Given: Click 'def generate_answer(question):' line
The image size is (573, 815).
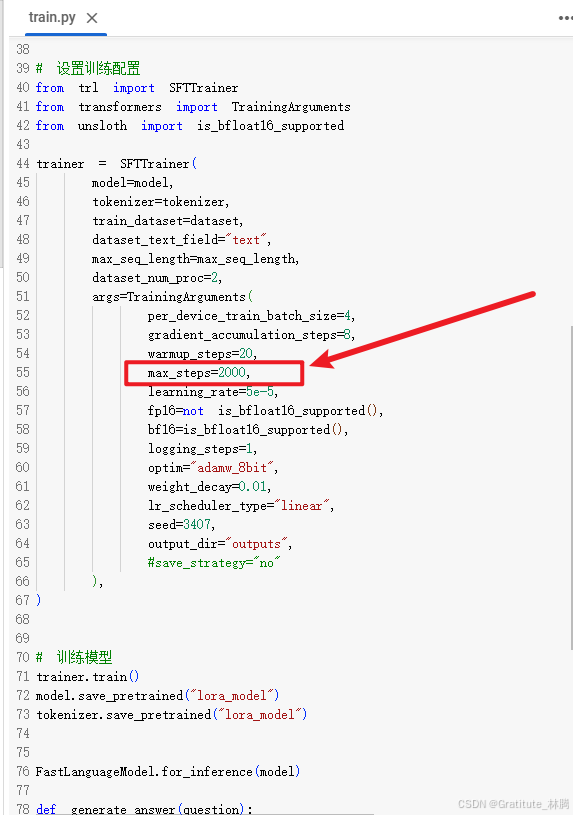Looking at the screenshot, I should (144, 809).
